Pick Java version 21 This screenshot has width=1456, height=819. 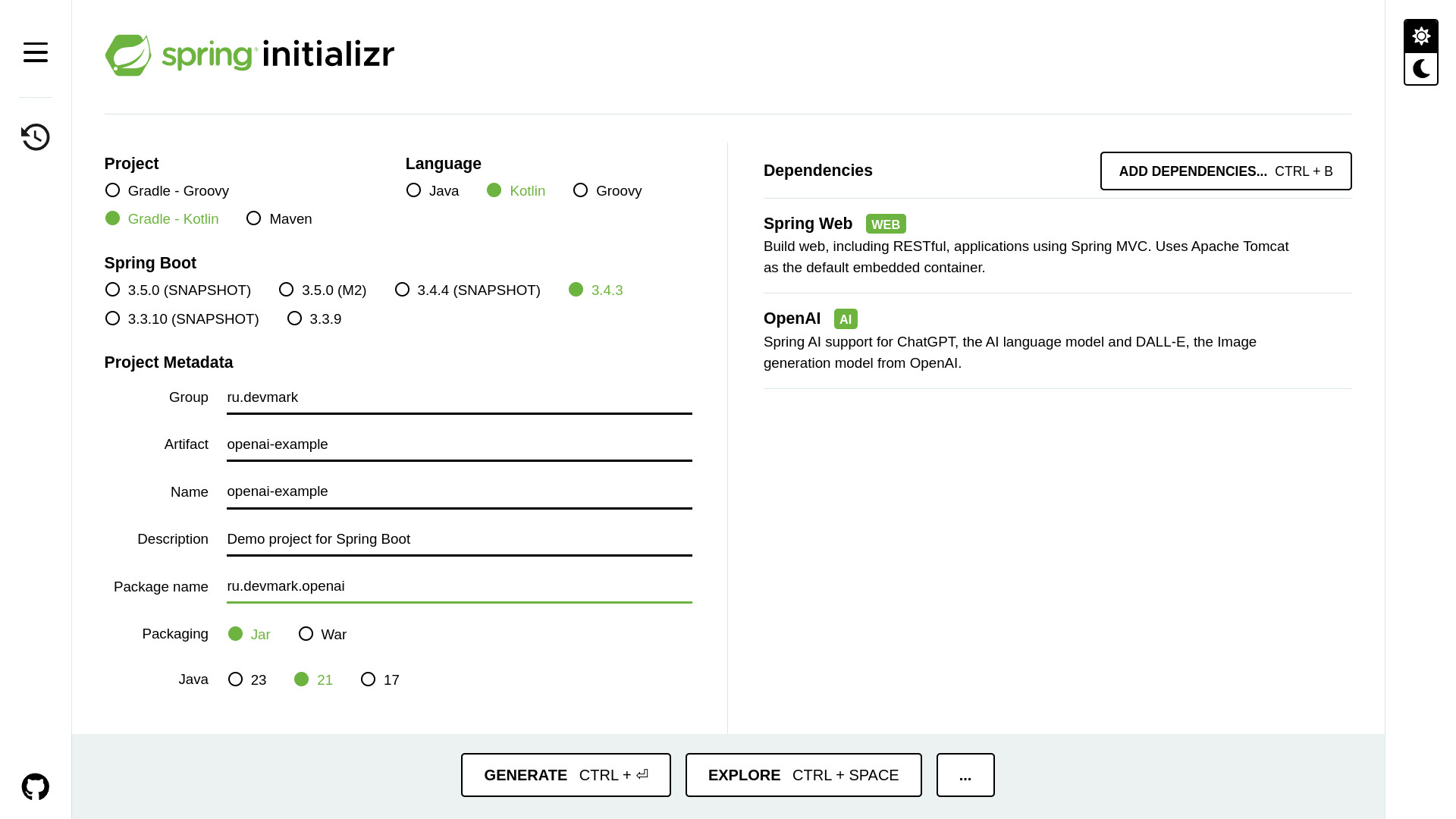(x=313, y=680)
